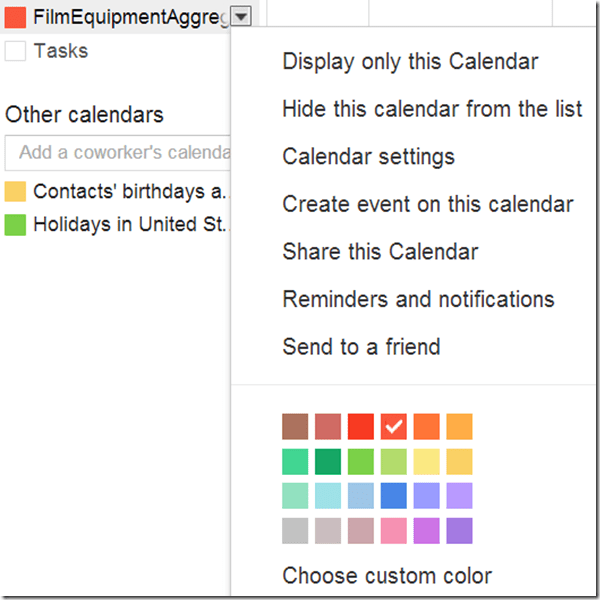This screenshot has width=600, height=600.
Task: Select the checked red-orange color swatch
Action: coord(393,427)
